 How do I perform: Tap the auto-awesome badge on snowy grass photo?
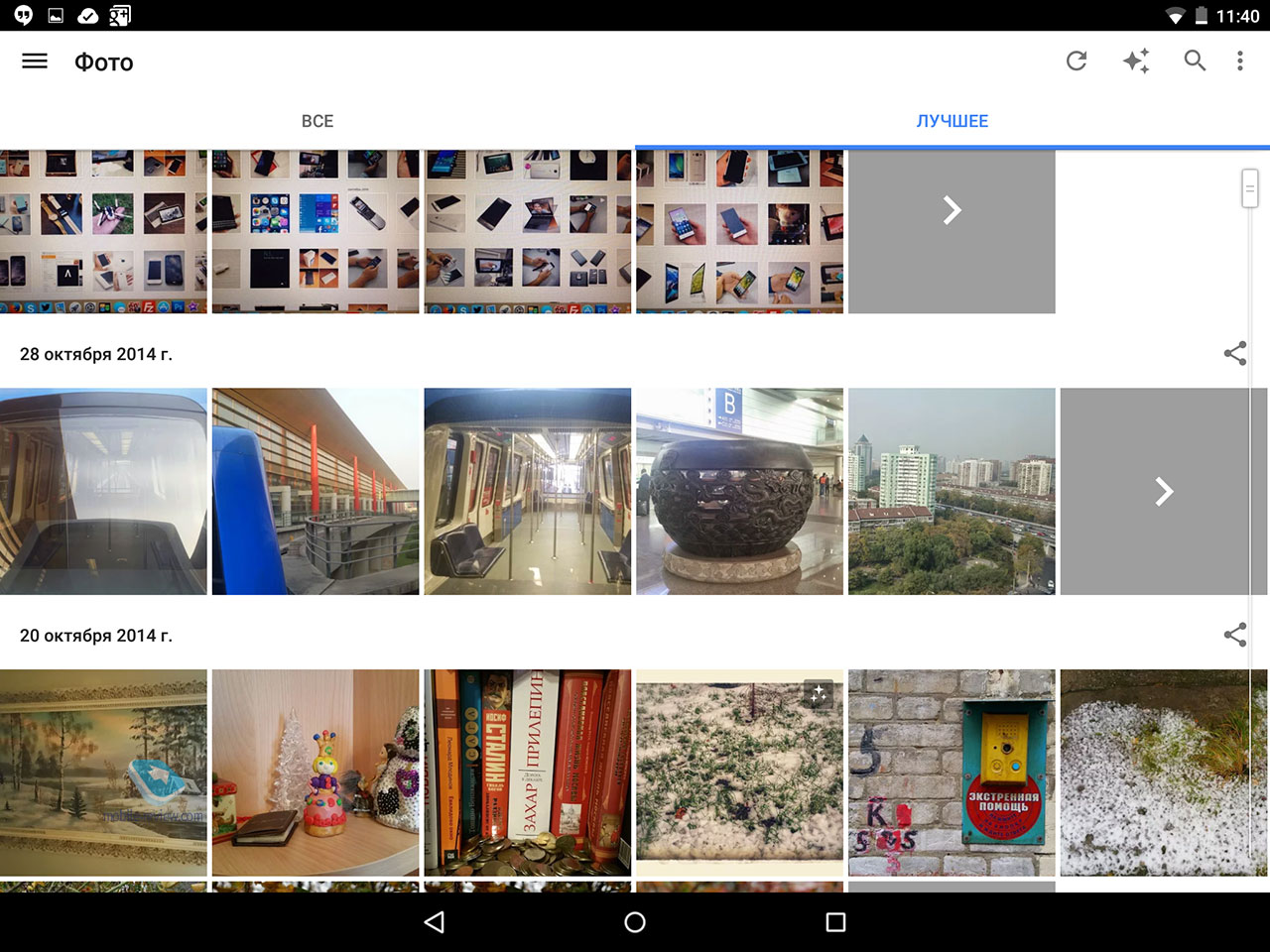819,693
